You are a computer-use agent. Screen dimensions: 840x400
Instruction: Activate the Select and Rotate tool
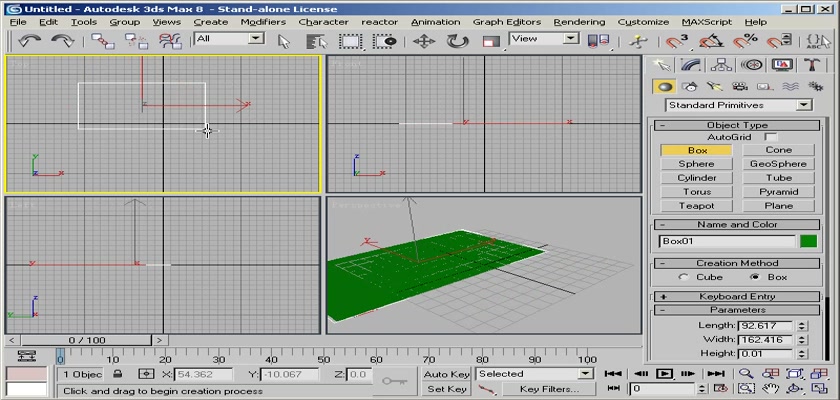457,42
